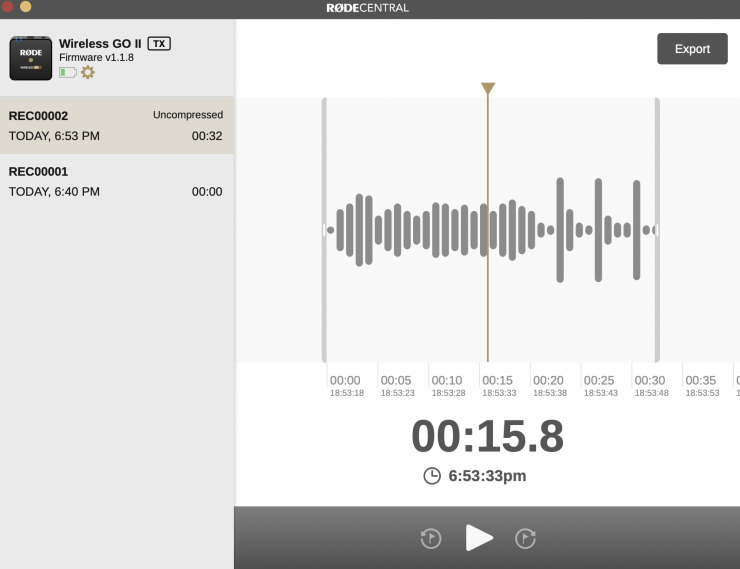Export the selected recording
The image size is (740, 569).
(692, 49)
